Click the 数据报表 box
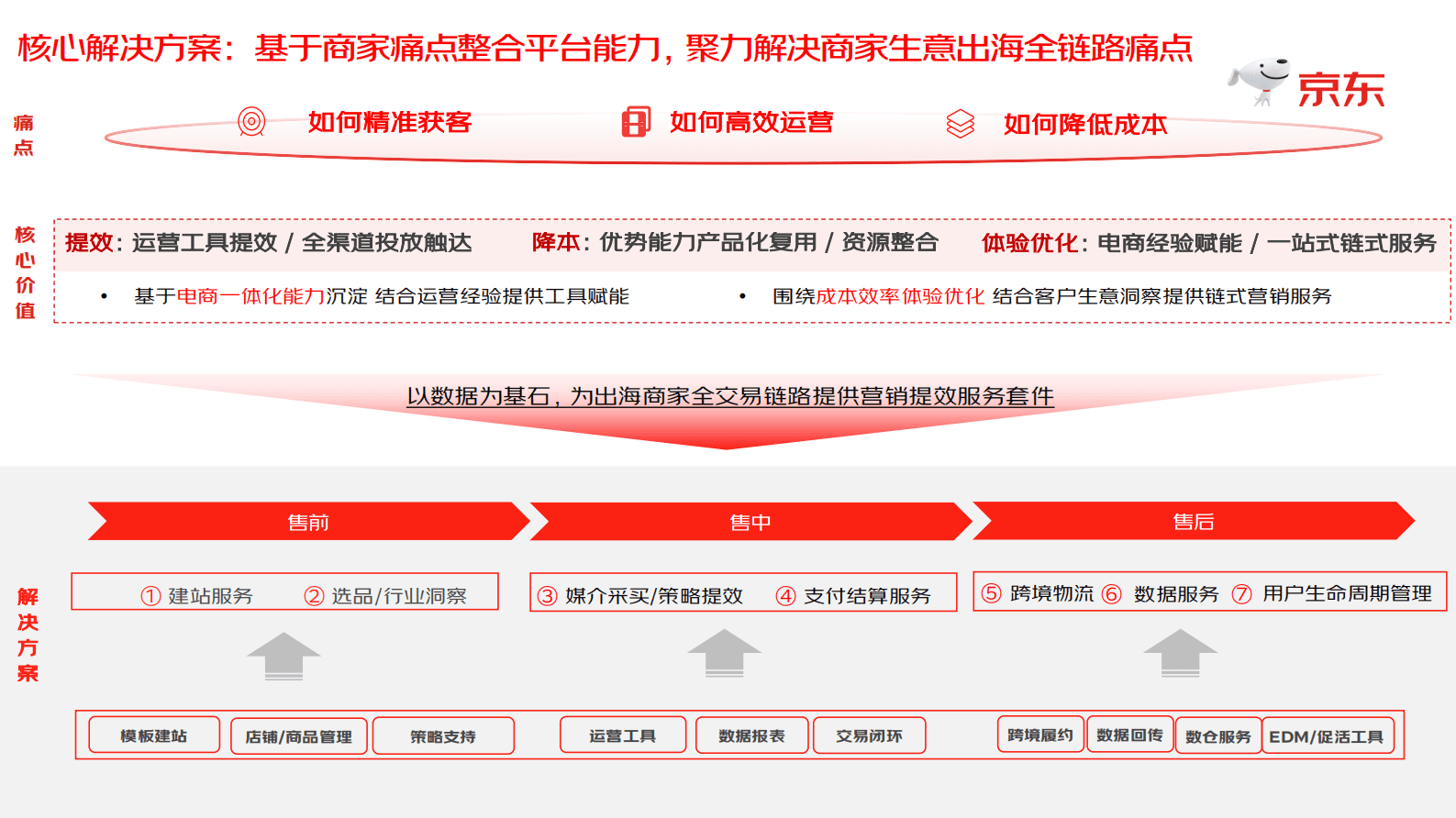The image size is (1456, 818). 752,735
